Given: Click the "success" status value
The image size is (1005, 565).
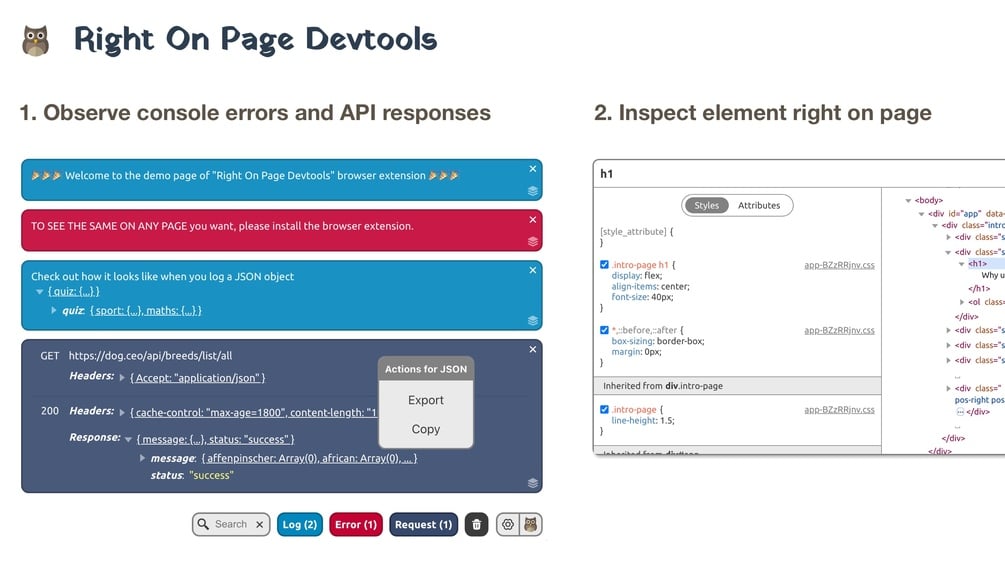Looking at the screenshot, I should pos(212,475).
